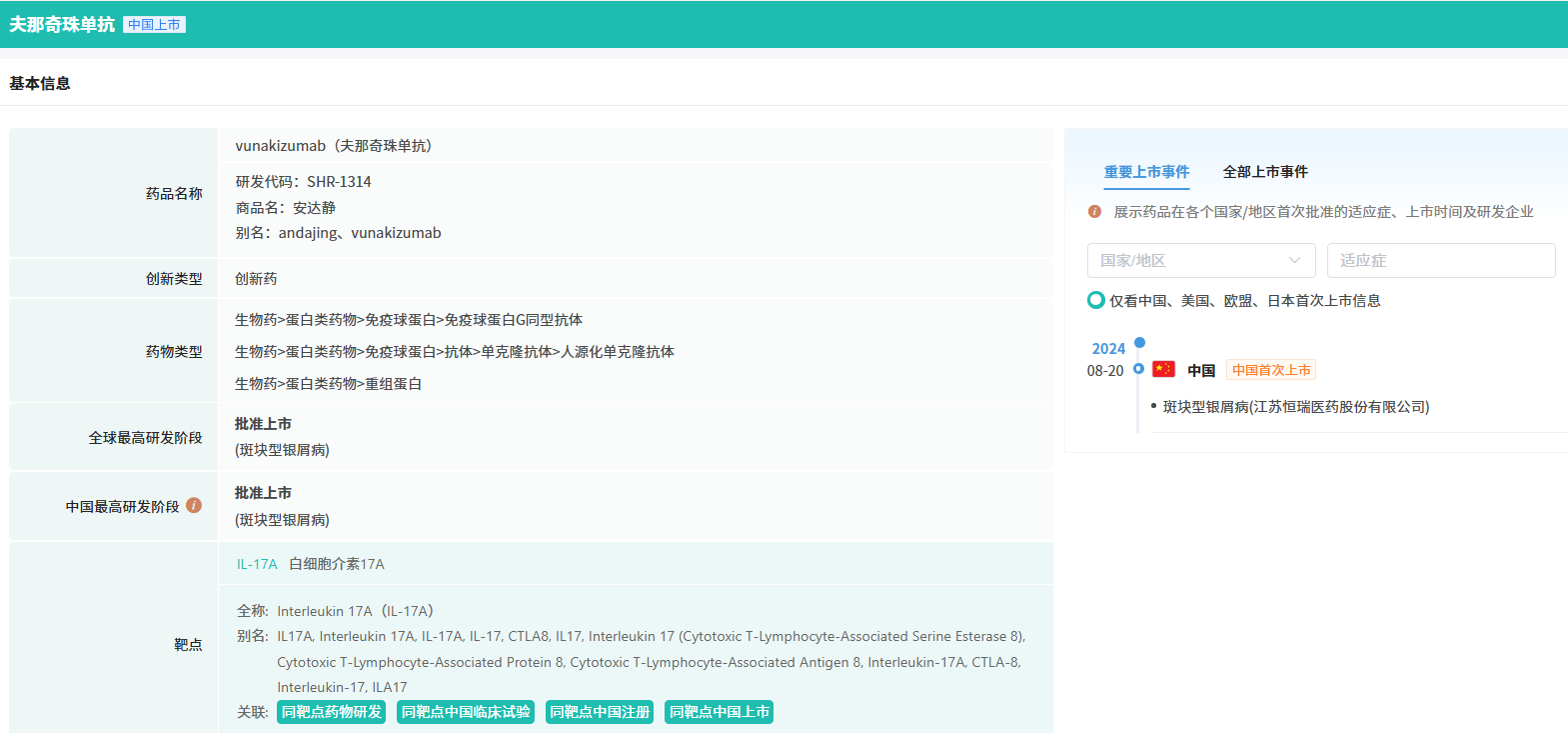The image size is (1568, 733).
Task: Open the IL-17A target link
Action: (x=257, y=564)
